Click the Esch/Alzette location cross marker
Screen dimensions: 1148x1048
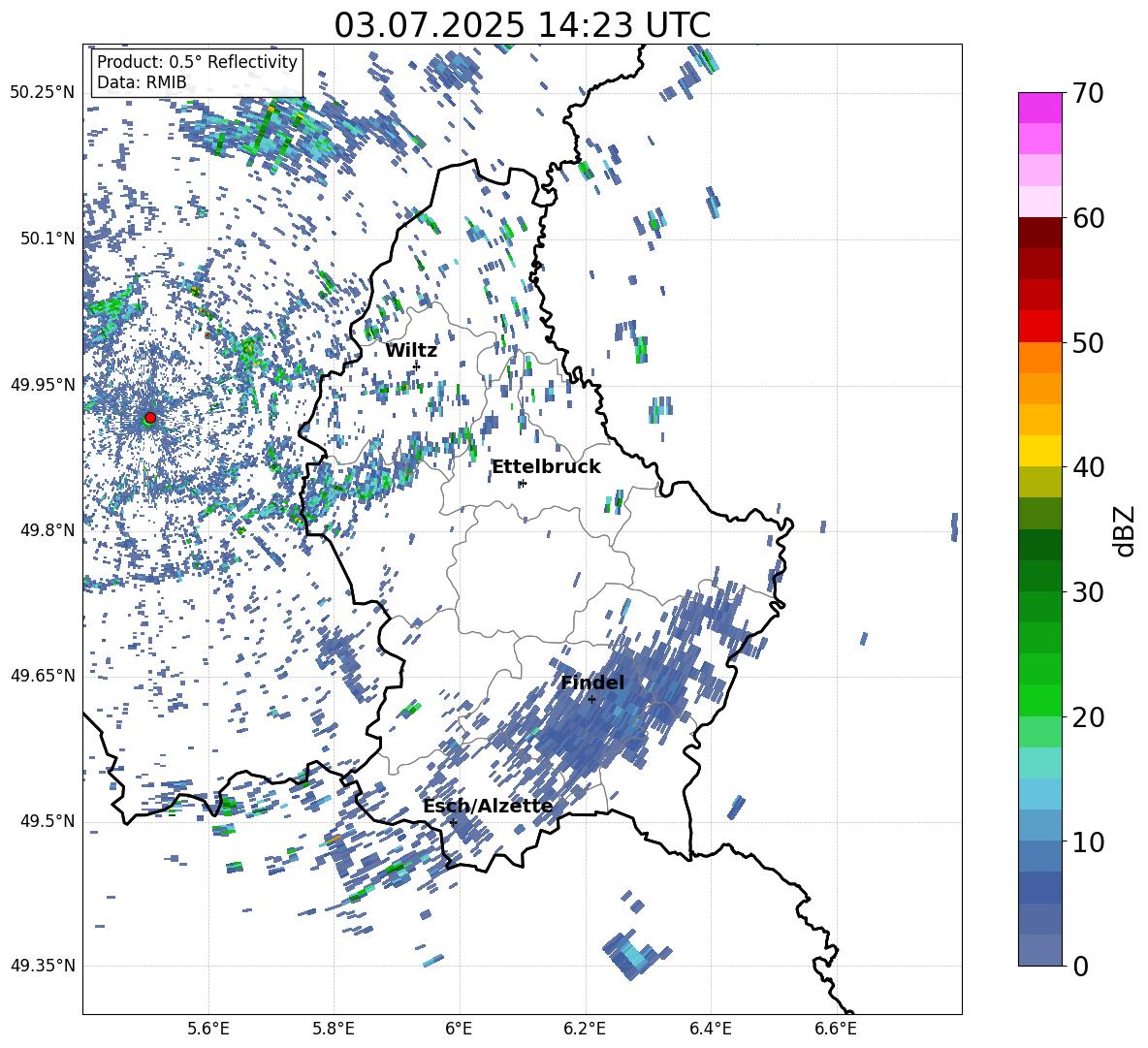tap(453, 822)
